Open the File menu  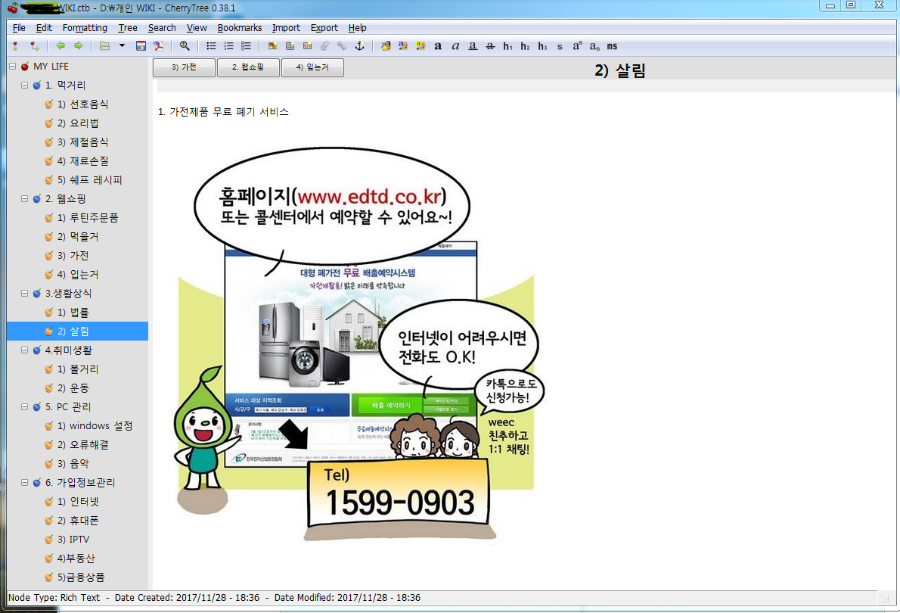click(19, 28)
